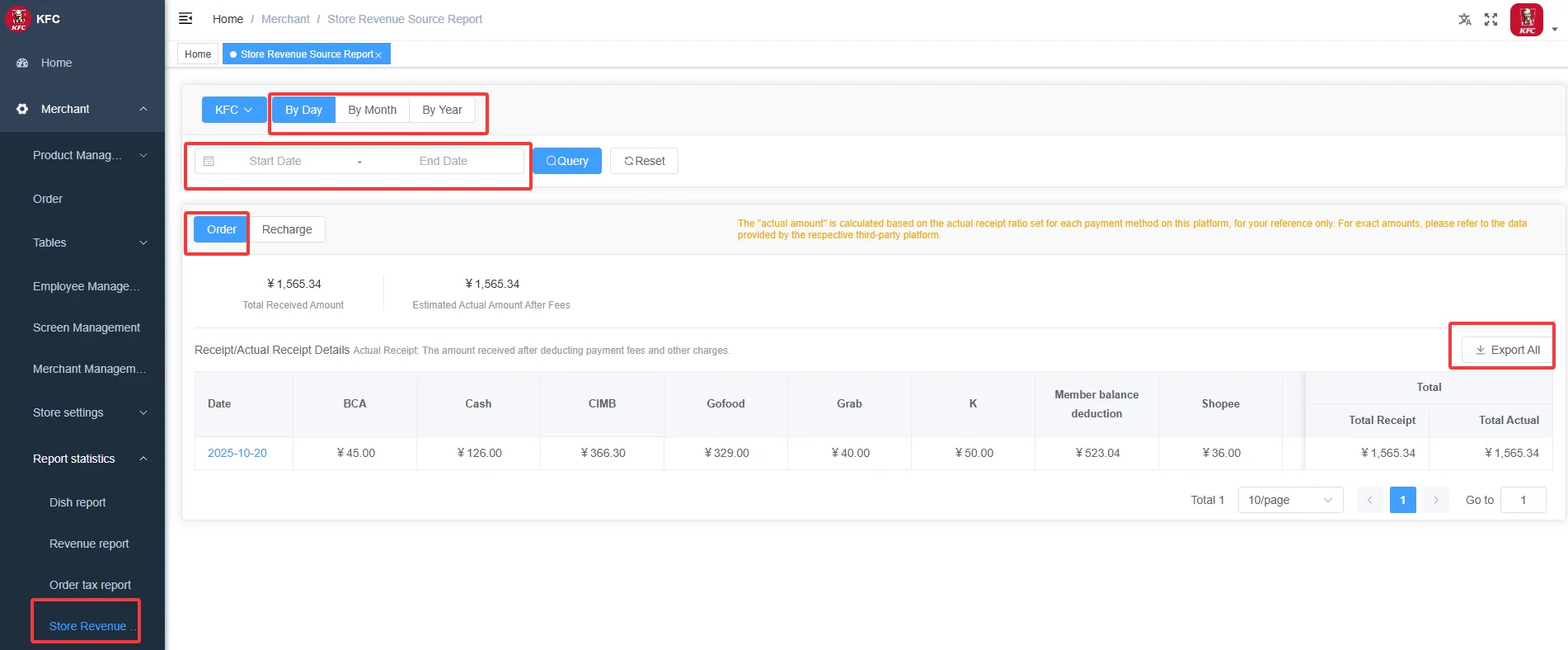Viewport: 1568px width, 650px height.
Task: Click the Grab column header
Action: 849,403
